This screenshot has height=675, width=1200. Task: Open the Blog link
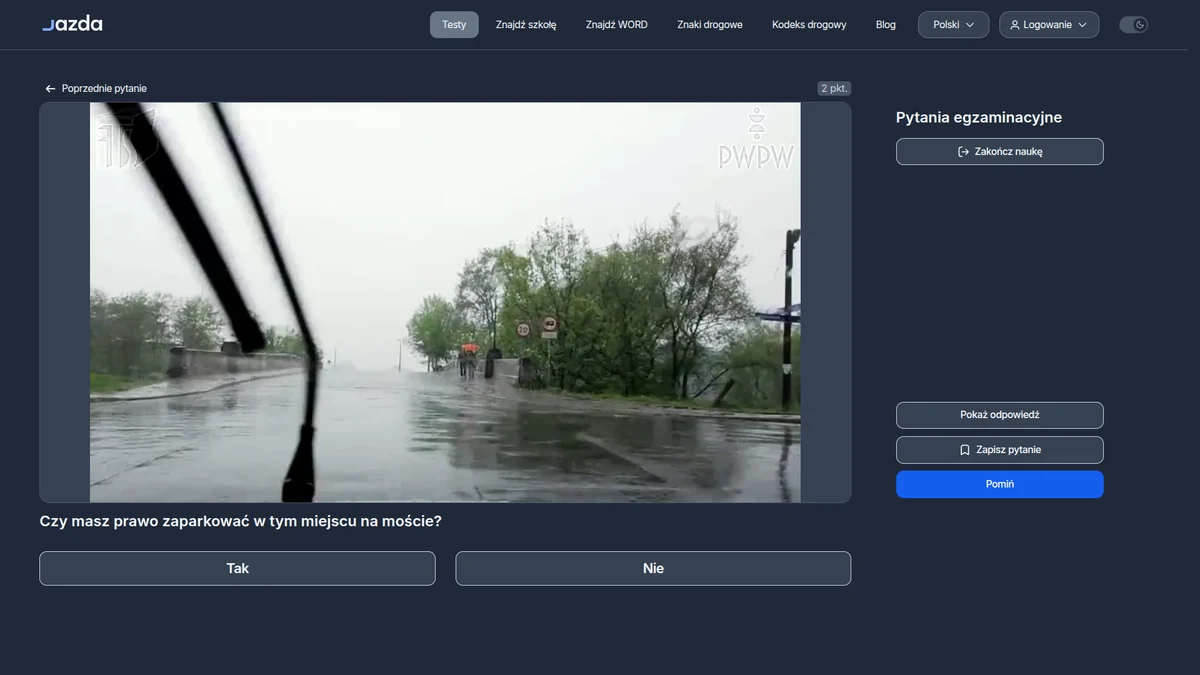(x=886, y=25)
